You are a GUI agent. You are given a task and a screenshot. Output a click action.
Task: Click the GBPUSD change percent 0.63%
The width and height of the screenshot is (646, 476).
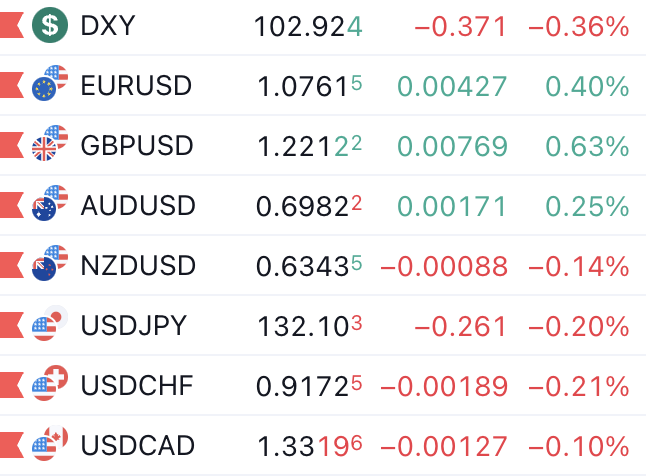click(587, 147)
